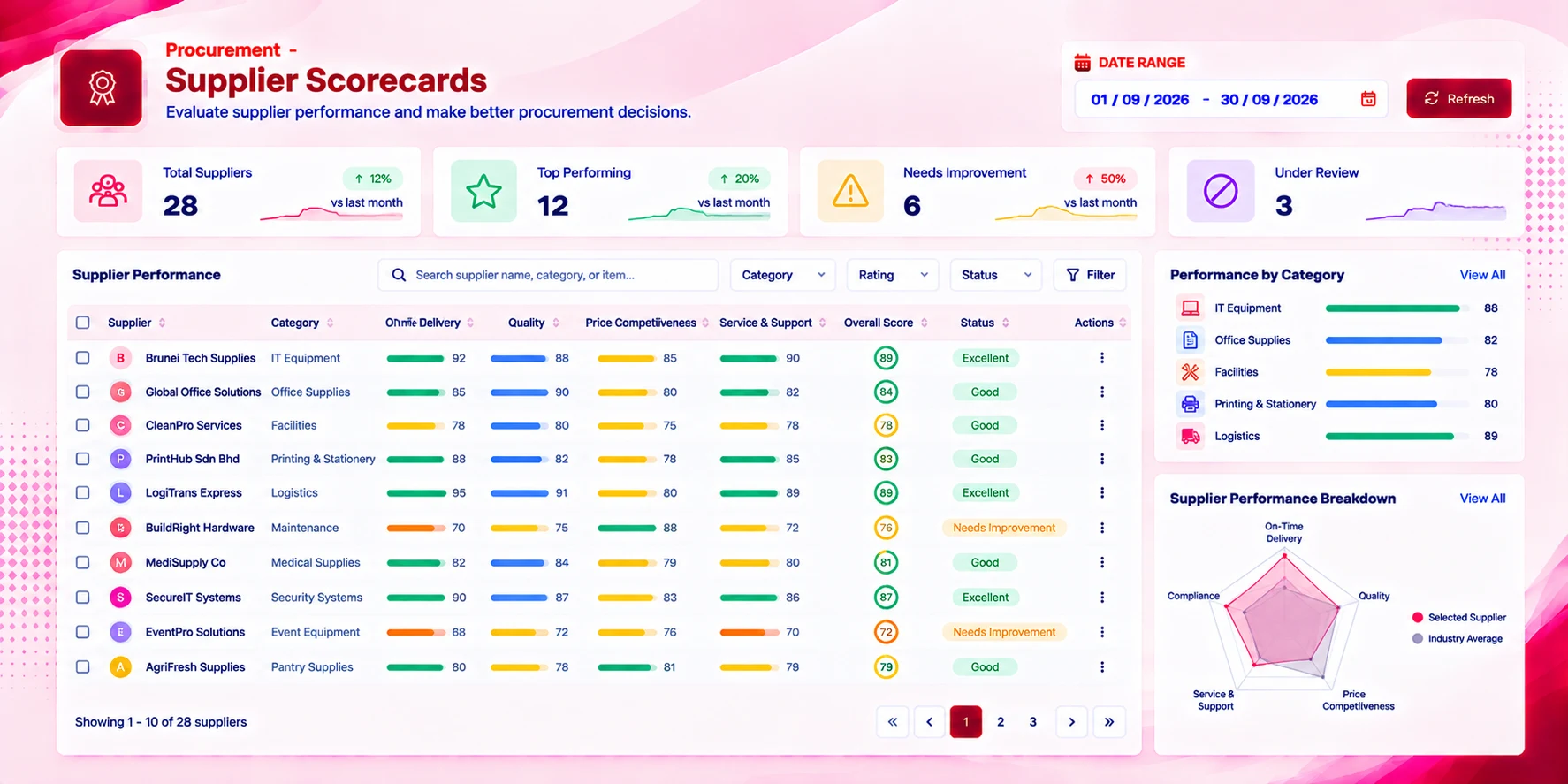Check the MediSupply Co row checkbox
The width and height of the screenshot is (1568, 784).
(x=83, y=562)
